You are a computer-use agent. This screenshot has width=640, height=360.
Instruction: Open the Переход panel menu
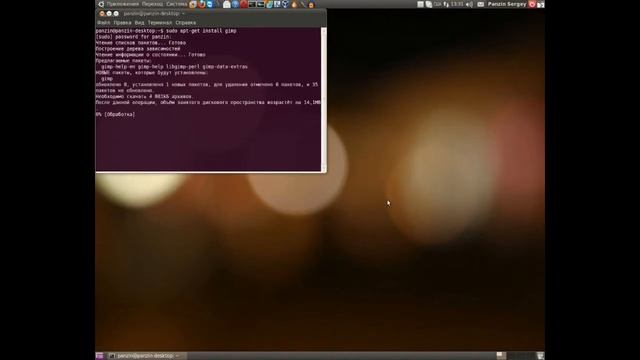point(152,4)
